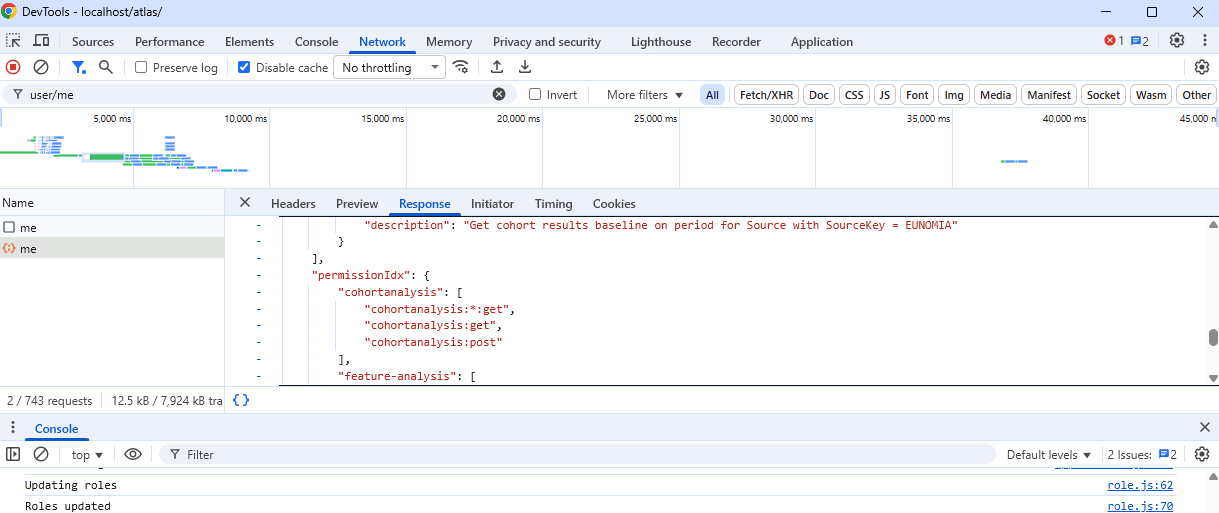Tick the Invert filter checkbox
The width and height of the screenshot is (1219, 513).
(535, 95)
